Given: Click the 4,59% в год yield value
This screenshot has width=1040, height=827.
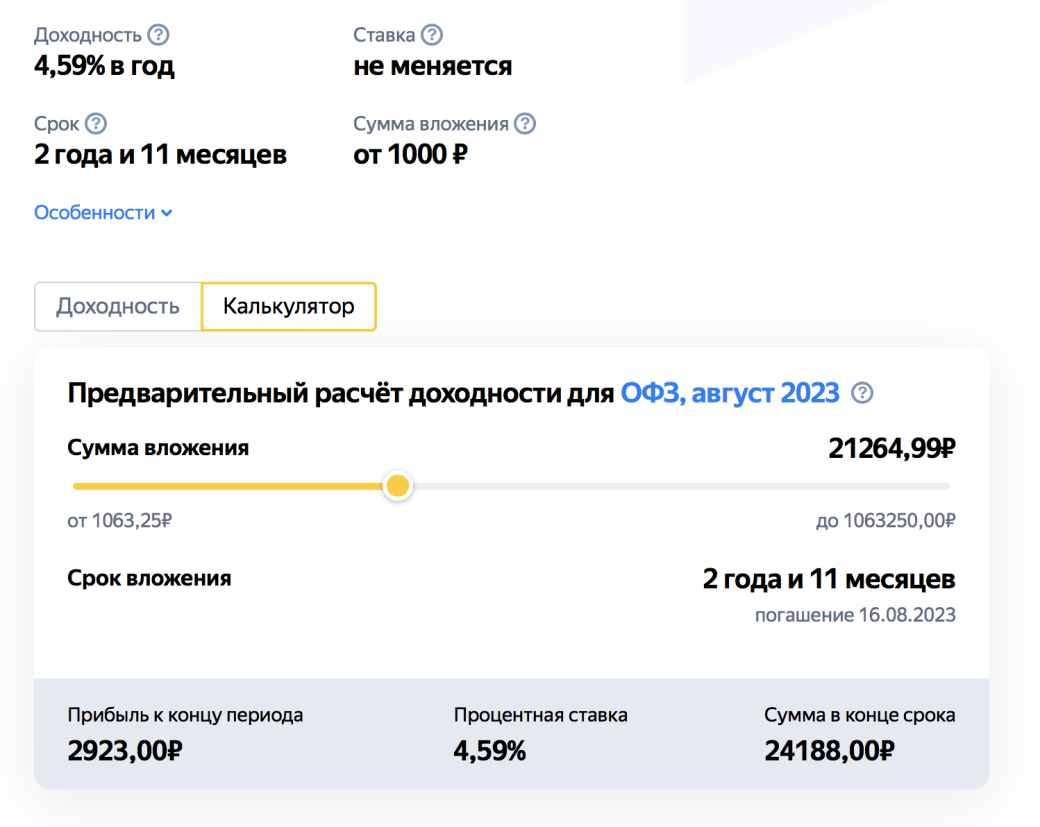Looking at the screenshot, I should [104, 65].
